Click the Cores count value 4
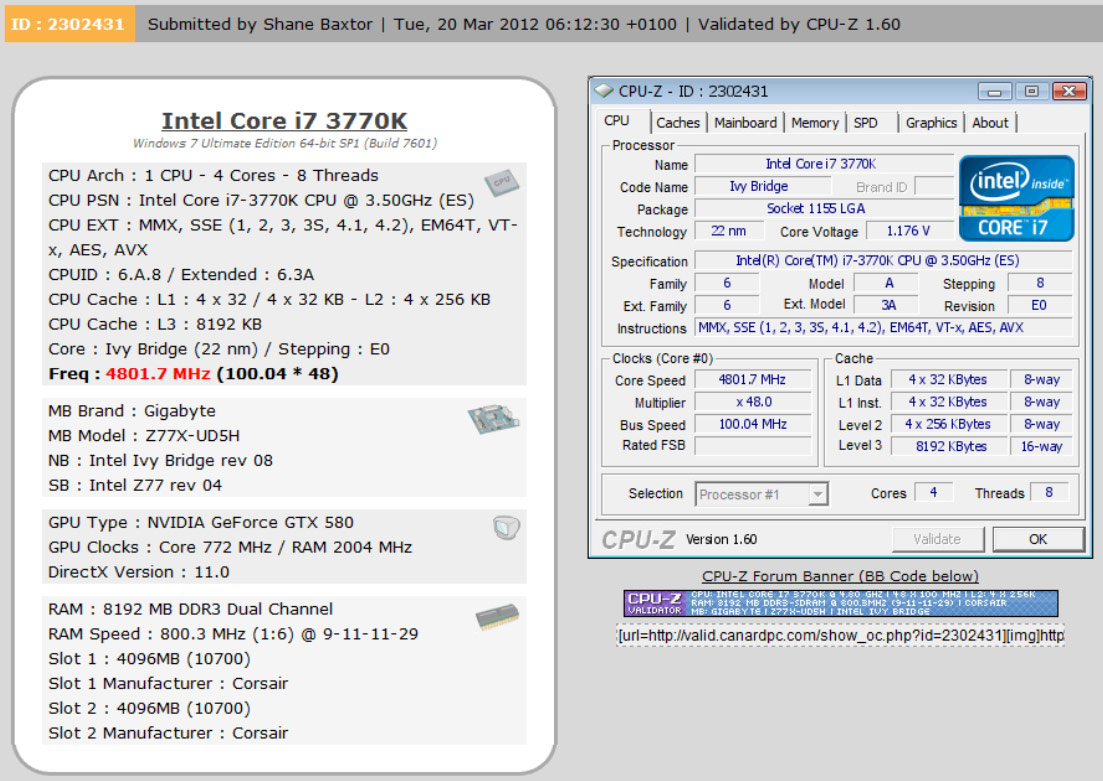The height and width of the screenshot is (781, 1103). click(933, 493)
